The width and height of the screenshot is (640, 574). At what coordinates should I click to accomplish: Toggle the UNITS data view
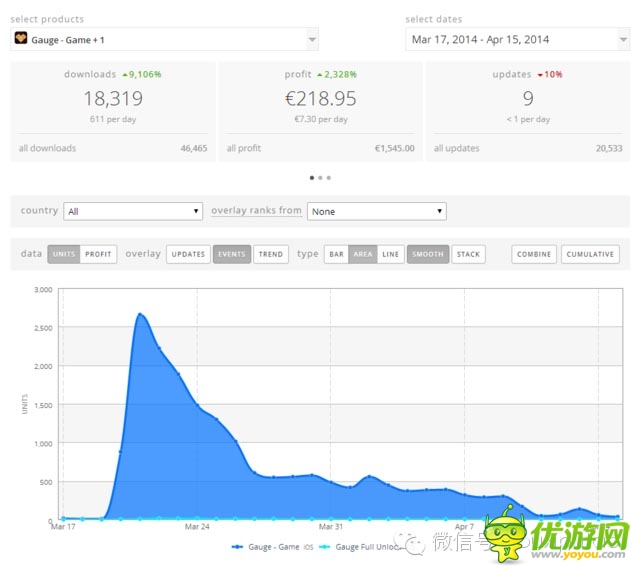(63, 254)
